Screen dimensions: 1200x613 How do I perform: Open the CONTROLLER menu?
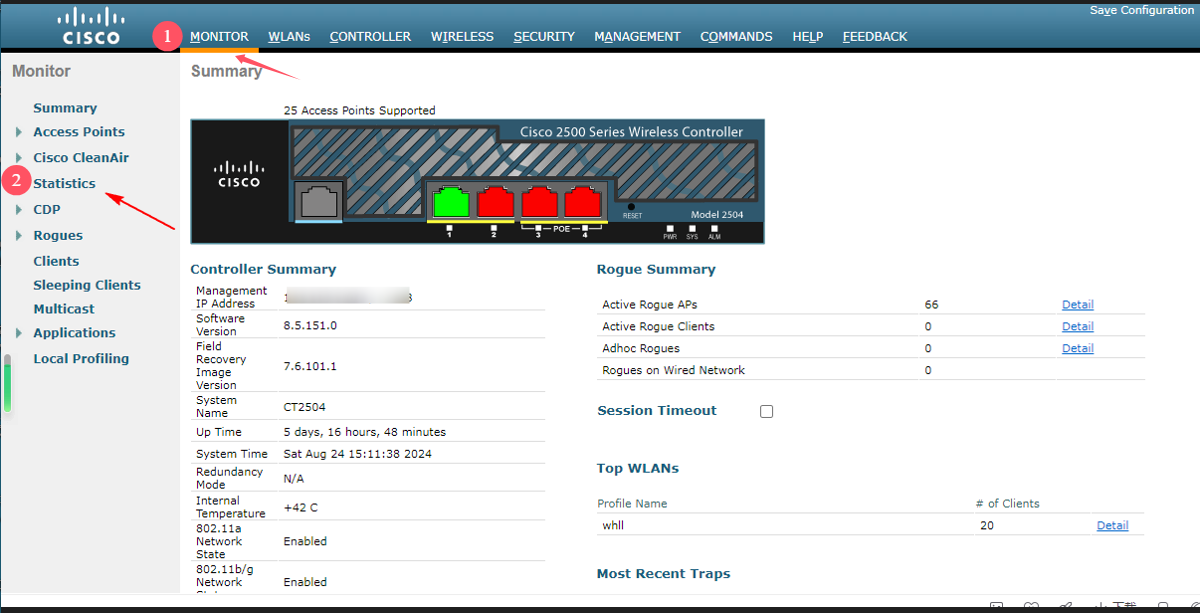click(x=370, y=36)
